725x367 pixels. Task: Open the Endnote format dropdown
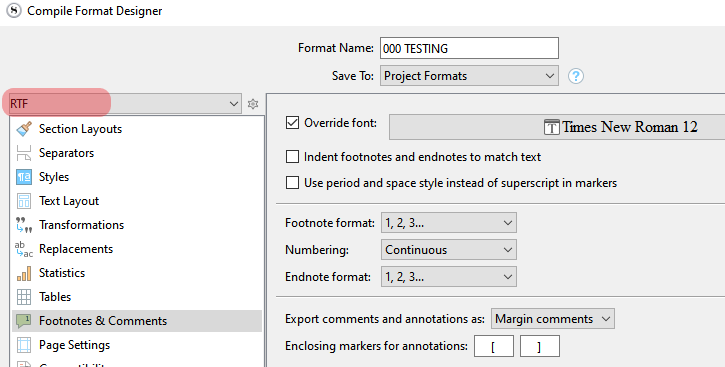click(449, 277)
